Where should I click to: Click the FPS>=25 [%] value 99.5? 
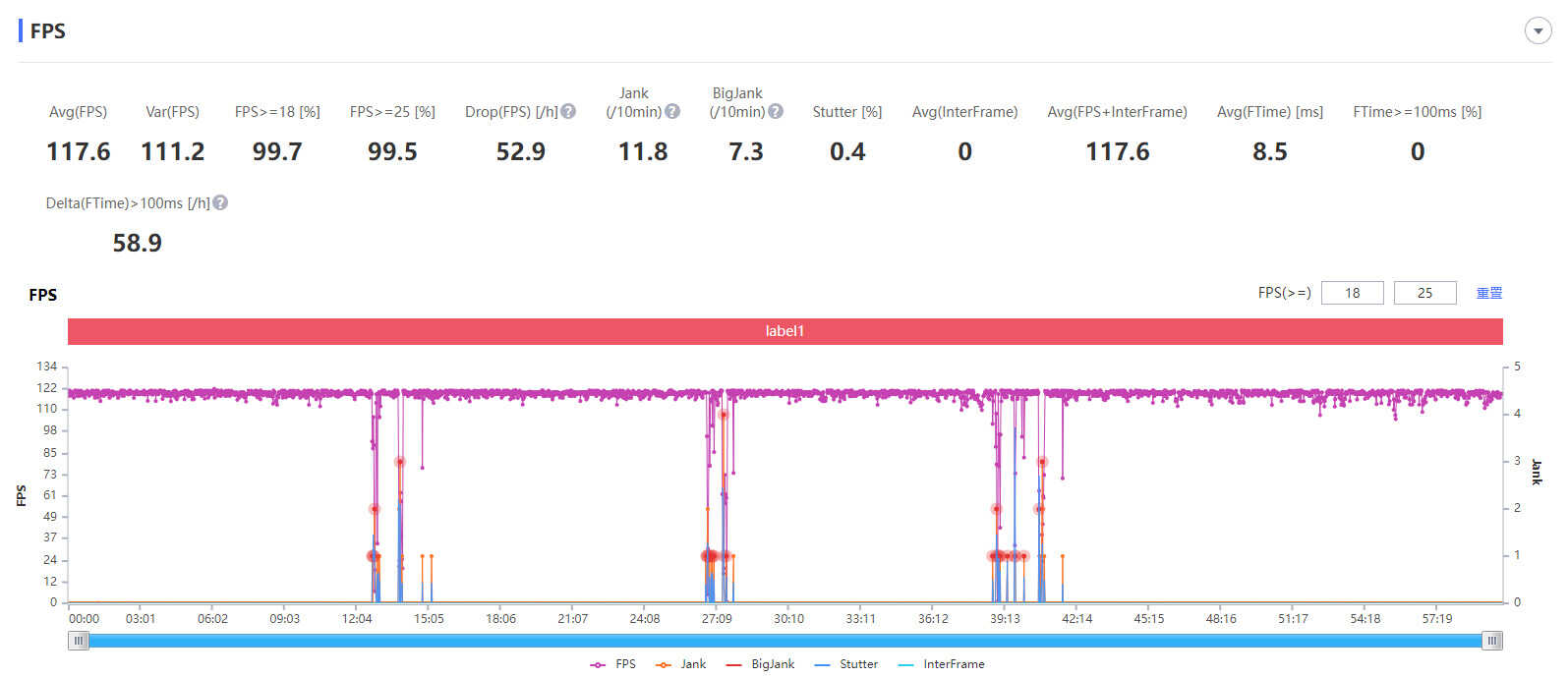(392, 151)
